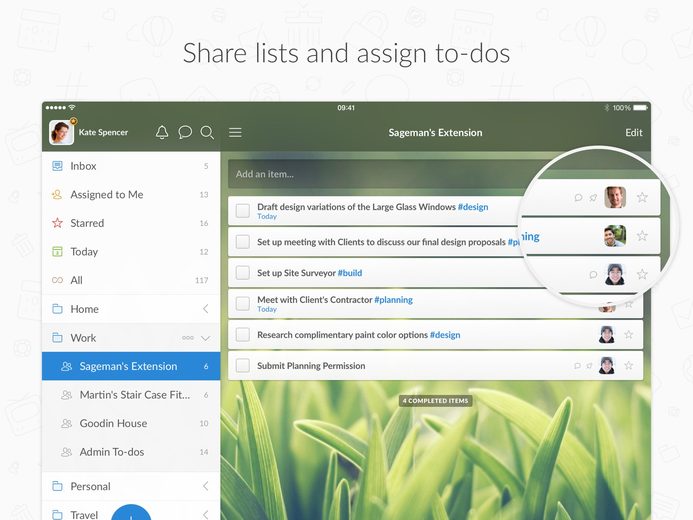
Task: Open comments icon on Submit Planning task
Action: click(x=577, y=366)
